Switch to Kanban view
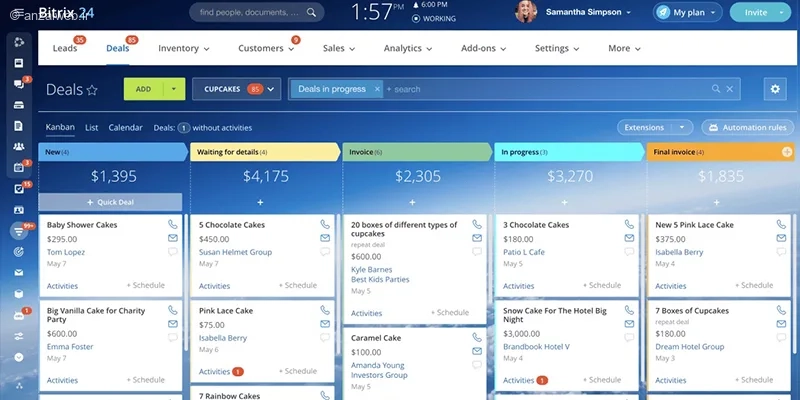Image resolution: width=800 pixels, height=400 pixels. click(x=60, y=127)
